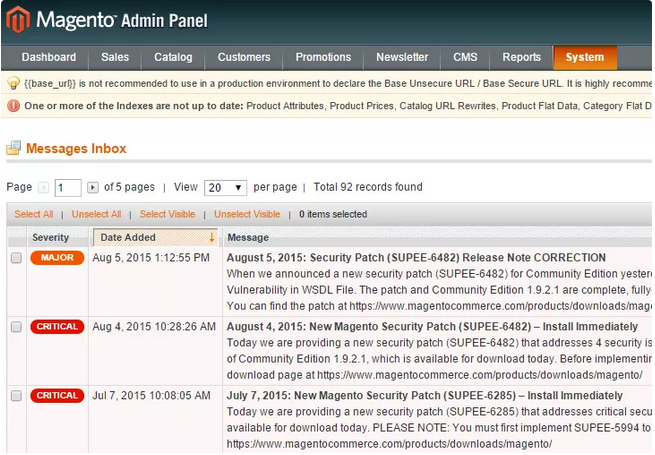Open the Reports menu
The width and height of the screenshot is (655, 455).
pyautogui.click(x=522, y=57)
